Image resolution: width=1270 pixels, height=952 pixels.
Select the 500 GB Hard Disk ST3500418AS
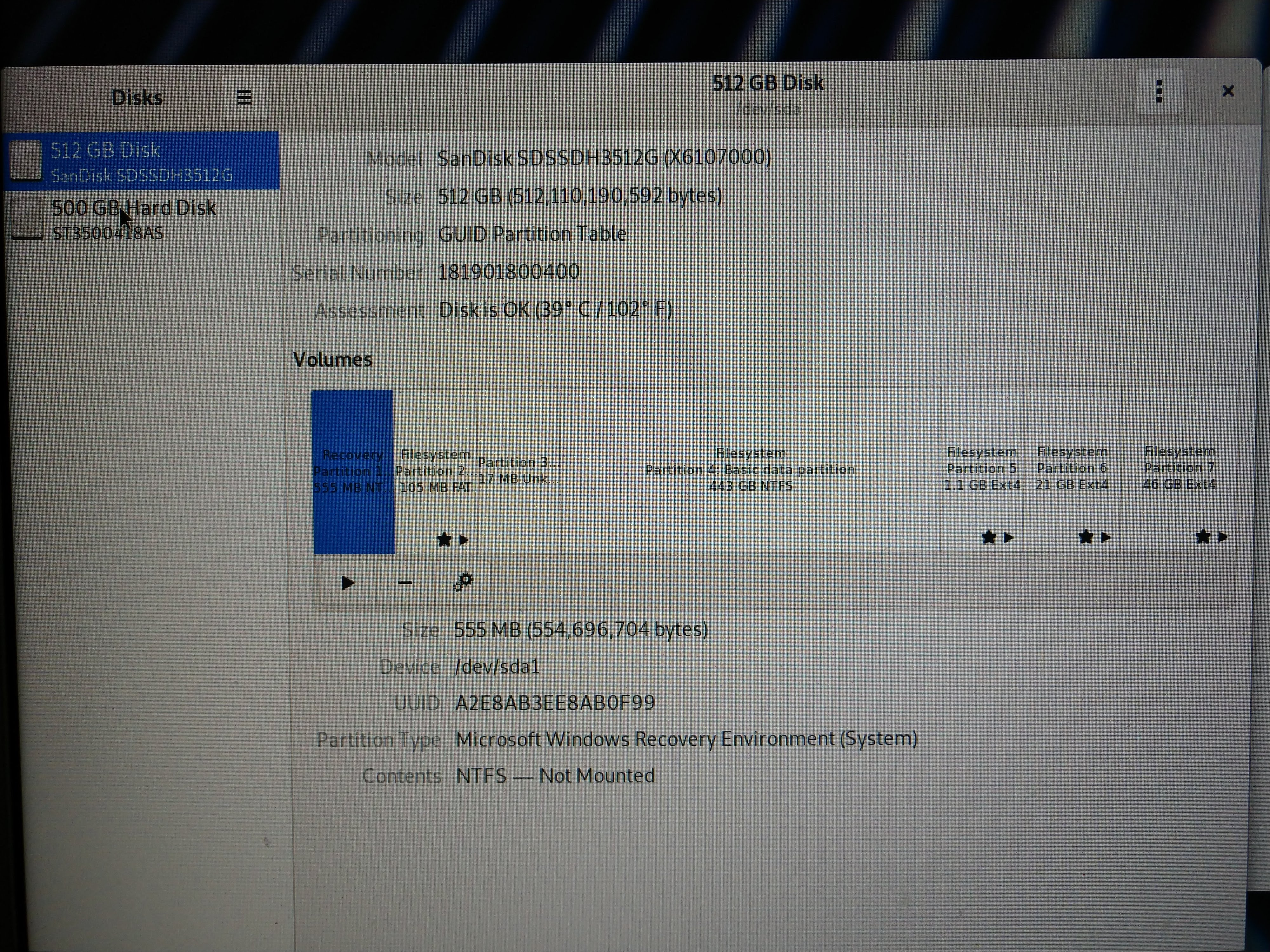[x=141, y=219]
